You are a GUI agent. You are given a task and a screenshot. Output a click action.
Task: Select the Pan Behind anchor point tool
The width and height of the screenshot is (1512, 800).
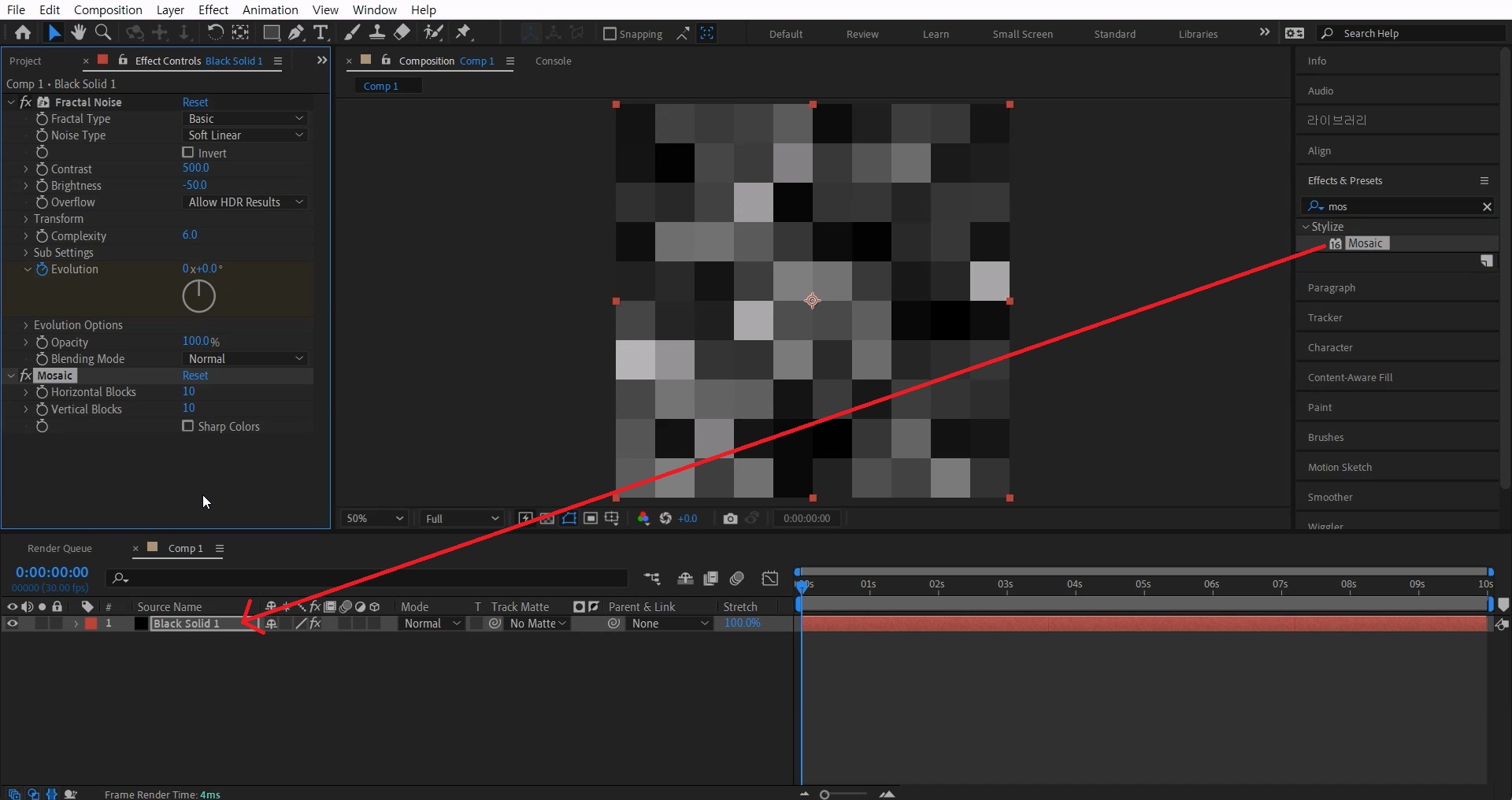click(240, 32)
